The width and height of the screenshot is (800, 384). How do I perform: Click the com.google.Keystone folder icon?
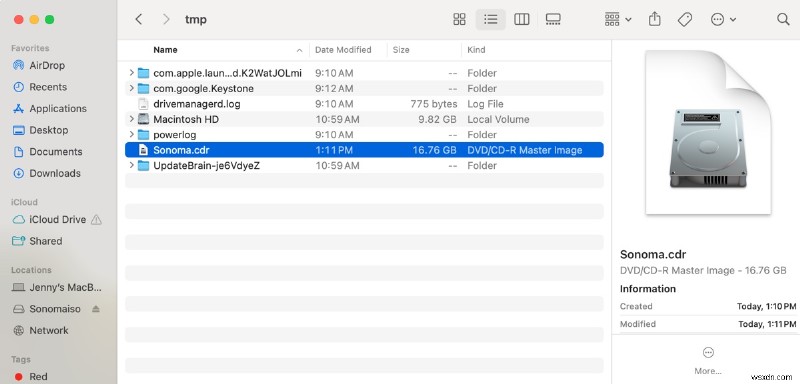(x=143, y=88)
